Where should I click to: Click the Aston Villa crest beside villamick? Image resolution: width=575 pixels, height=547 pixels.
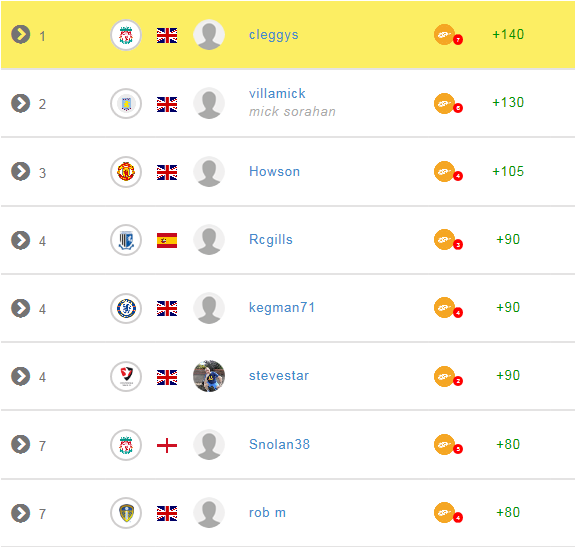tap(126, 104)
